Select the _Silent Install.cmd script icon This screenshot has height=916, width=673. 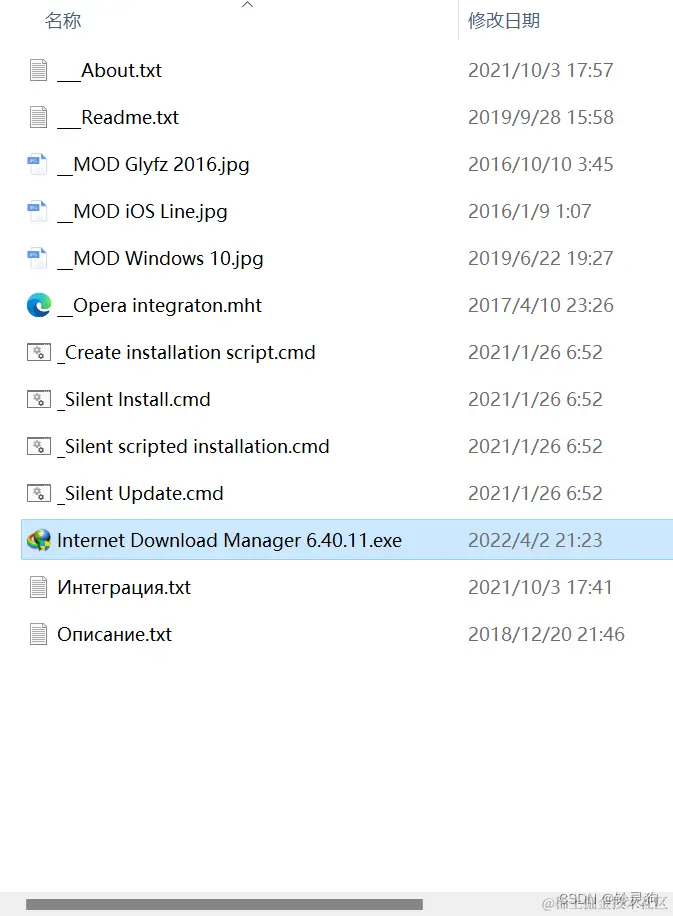pyautogui.click(x=39, y=399)
